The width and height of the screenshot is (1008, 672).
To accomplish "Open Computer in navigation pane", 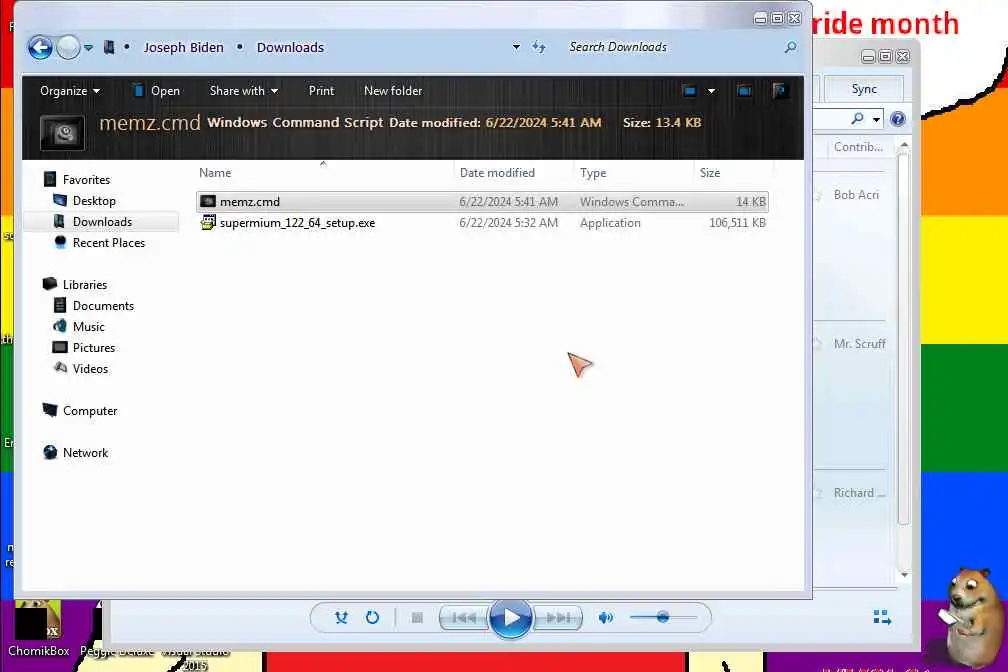I will (x=90, y=411).
